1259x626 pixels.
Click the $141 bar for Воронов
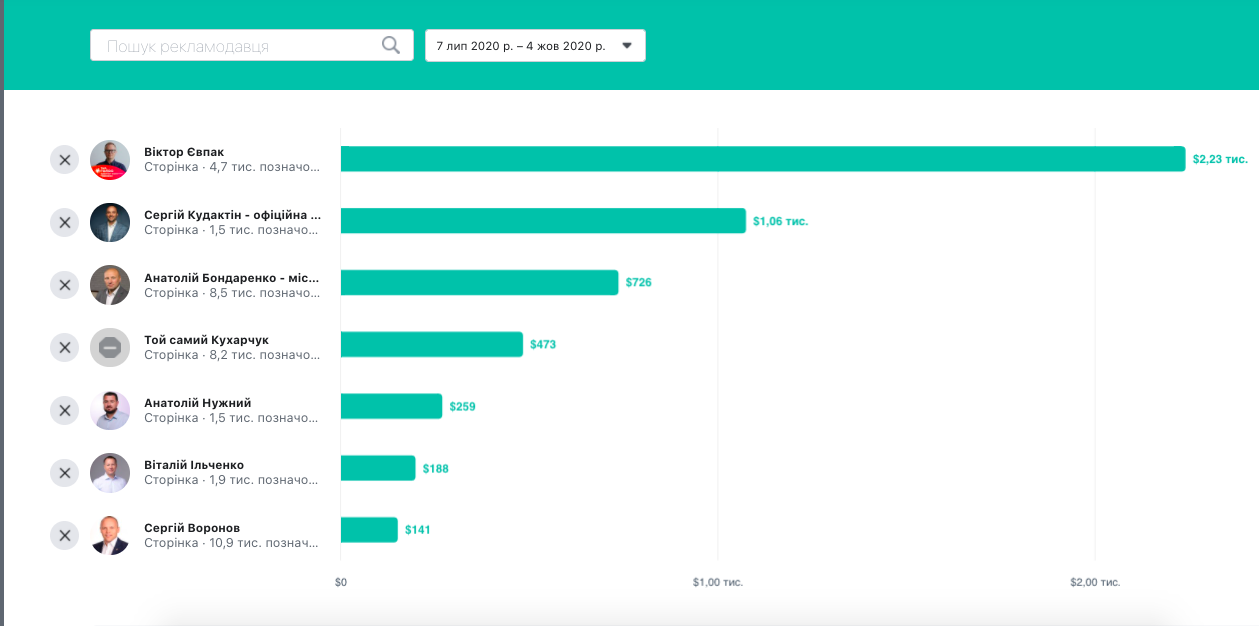click(x=369, y=530)
